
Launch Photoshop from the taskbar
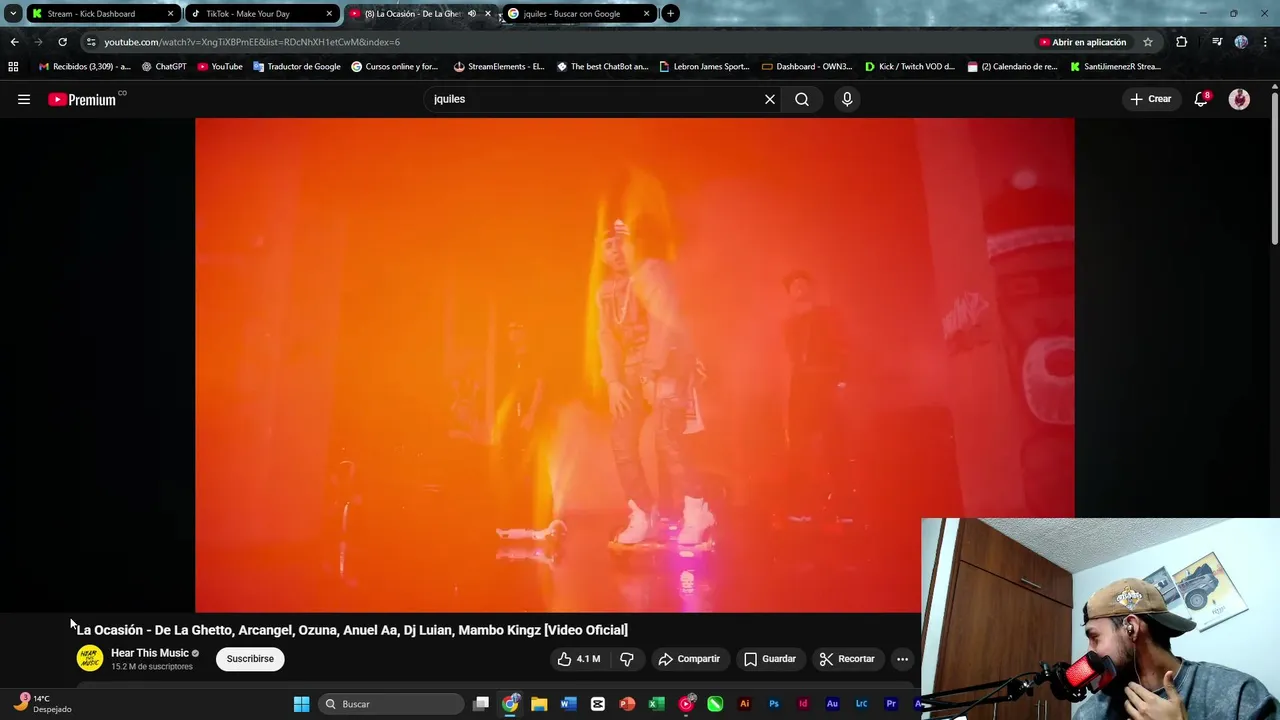point(773,704)
